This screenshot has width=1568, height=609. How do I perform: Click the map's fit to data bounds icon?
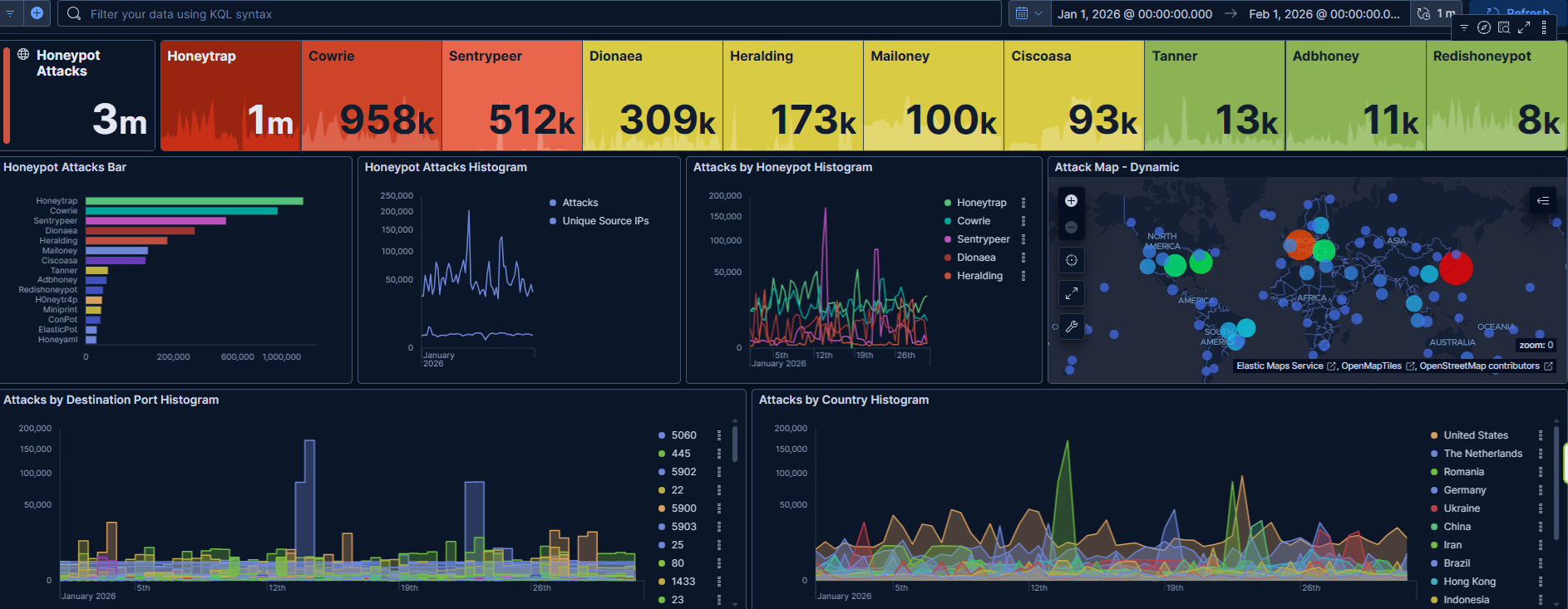click(x=1071, y=260)
